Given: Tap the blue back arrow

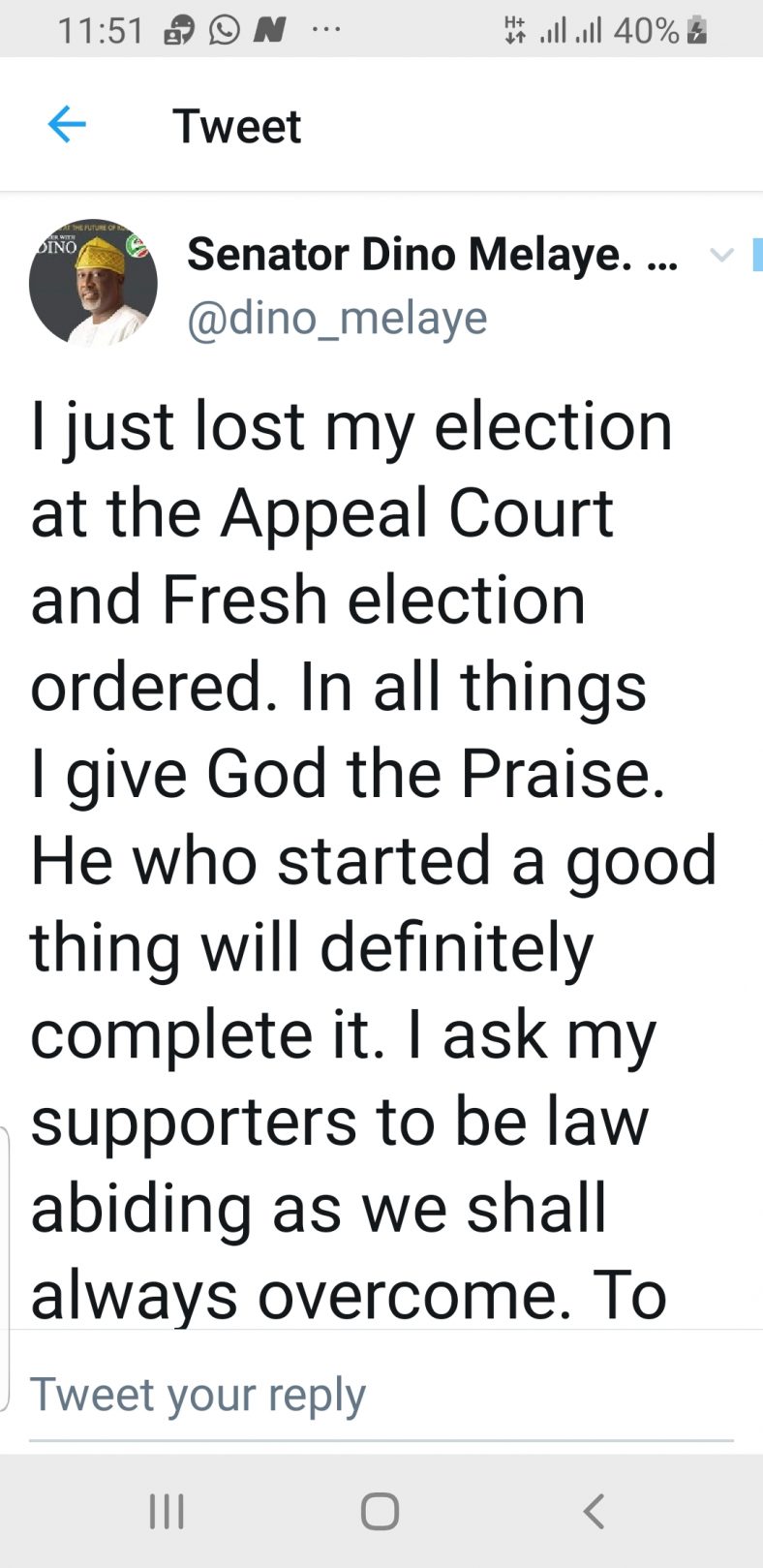Looking at the screenshot, I should (x=67, y=125).
